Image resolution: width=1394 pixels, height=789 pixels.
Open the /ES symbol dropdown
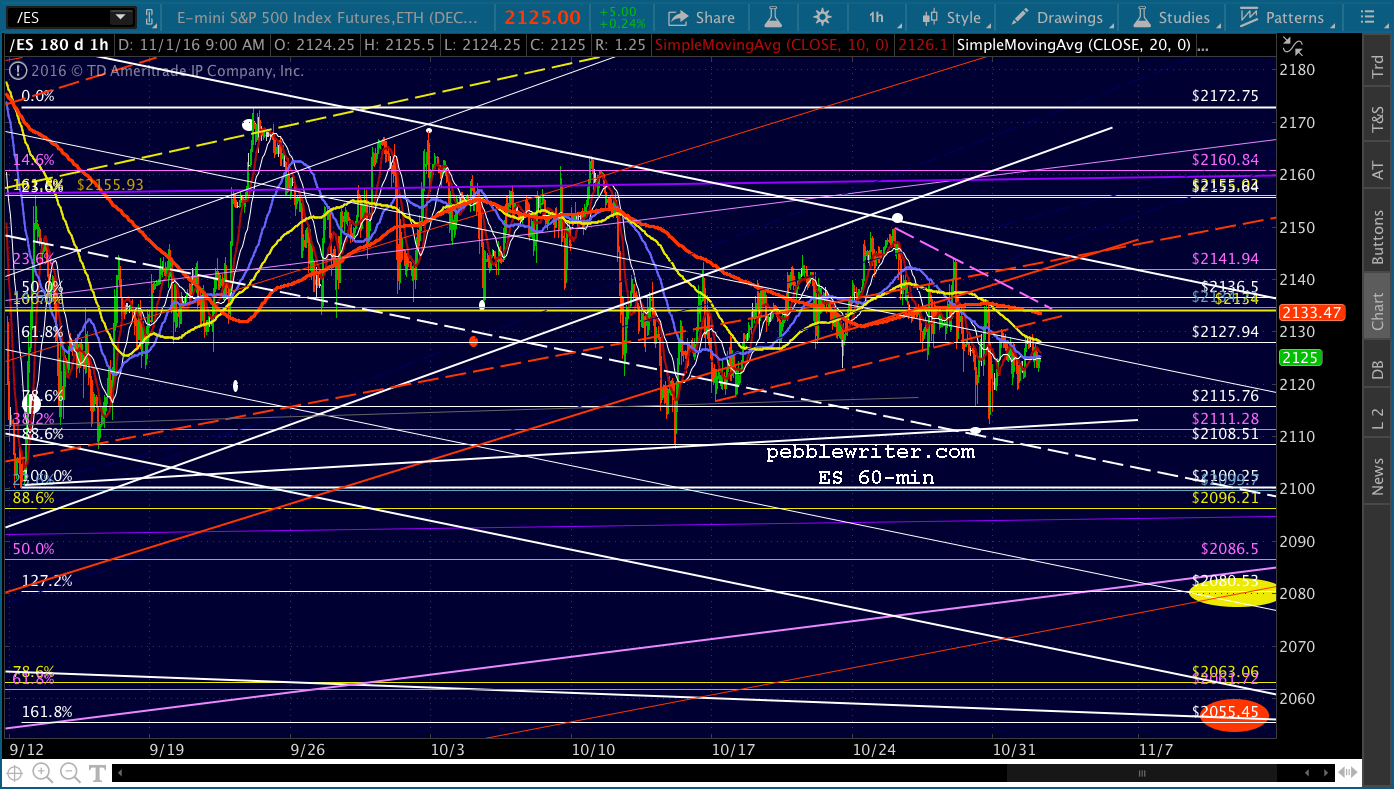[122, 17]
